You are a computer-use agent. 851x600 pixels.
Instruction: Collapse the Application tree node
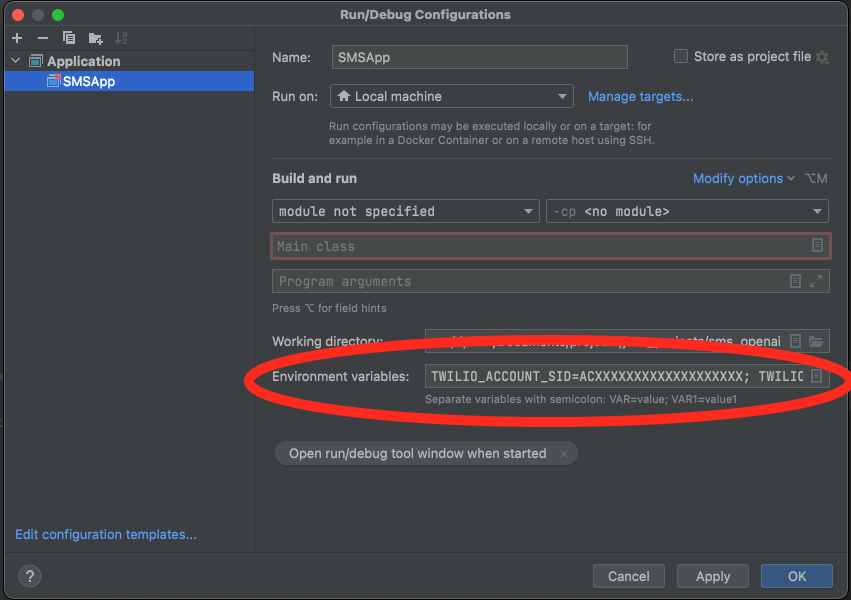(x=14, y=61)
